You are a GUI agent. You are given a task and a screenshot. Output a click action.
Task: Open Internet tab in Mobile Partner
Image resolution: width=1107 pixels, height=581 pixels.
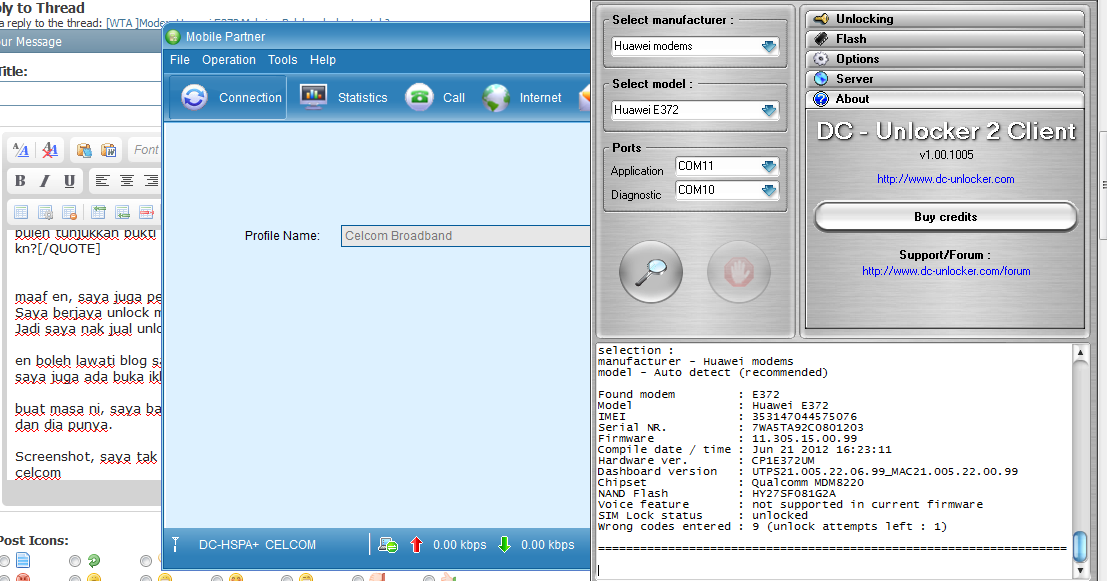pos(522,97)
